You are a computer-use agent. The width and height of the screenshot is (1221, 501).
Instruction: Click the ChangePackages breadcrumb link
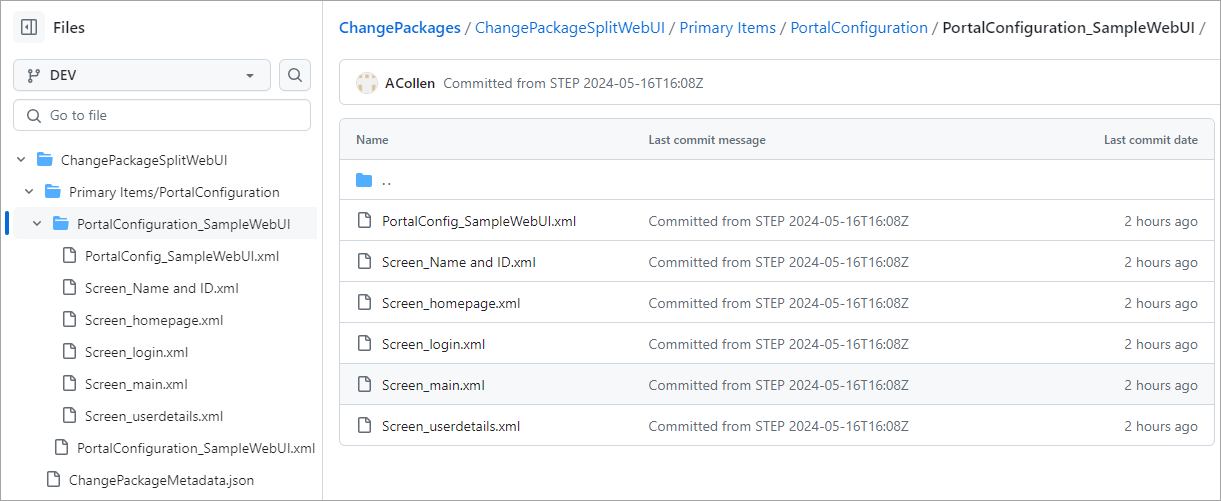coord(399,28)
